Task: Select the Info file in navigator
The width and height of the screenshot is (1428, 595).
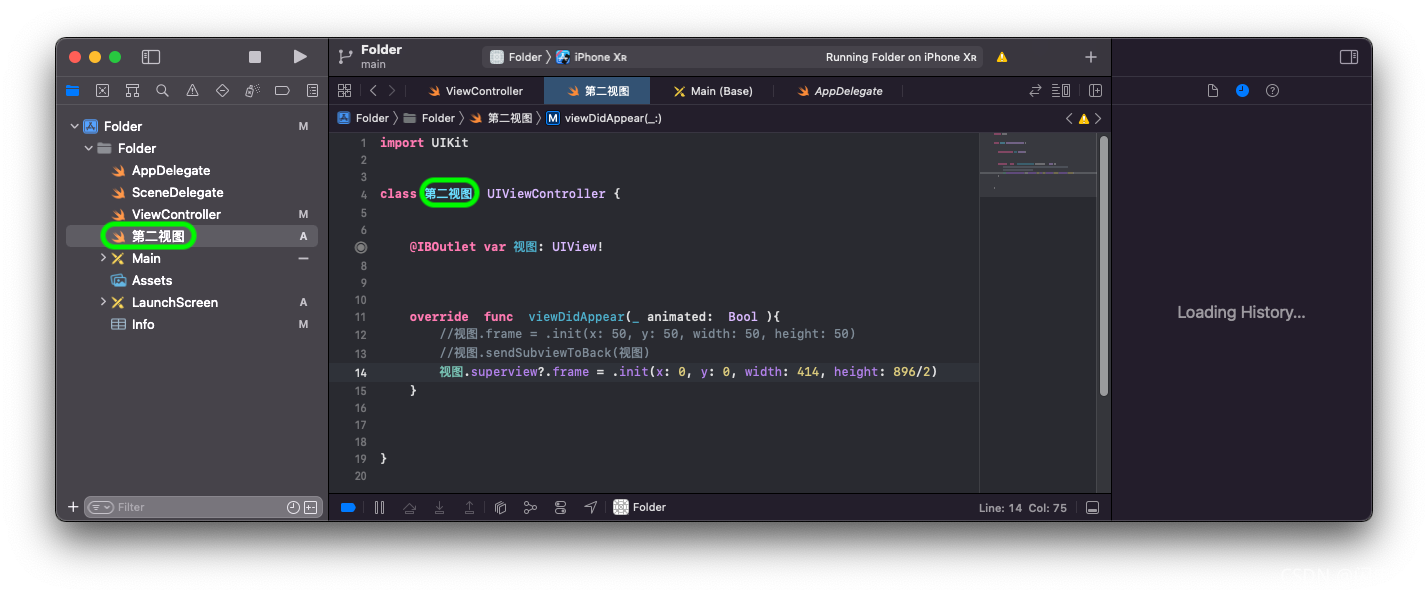Action: 143,324
